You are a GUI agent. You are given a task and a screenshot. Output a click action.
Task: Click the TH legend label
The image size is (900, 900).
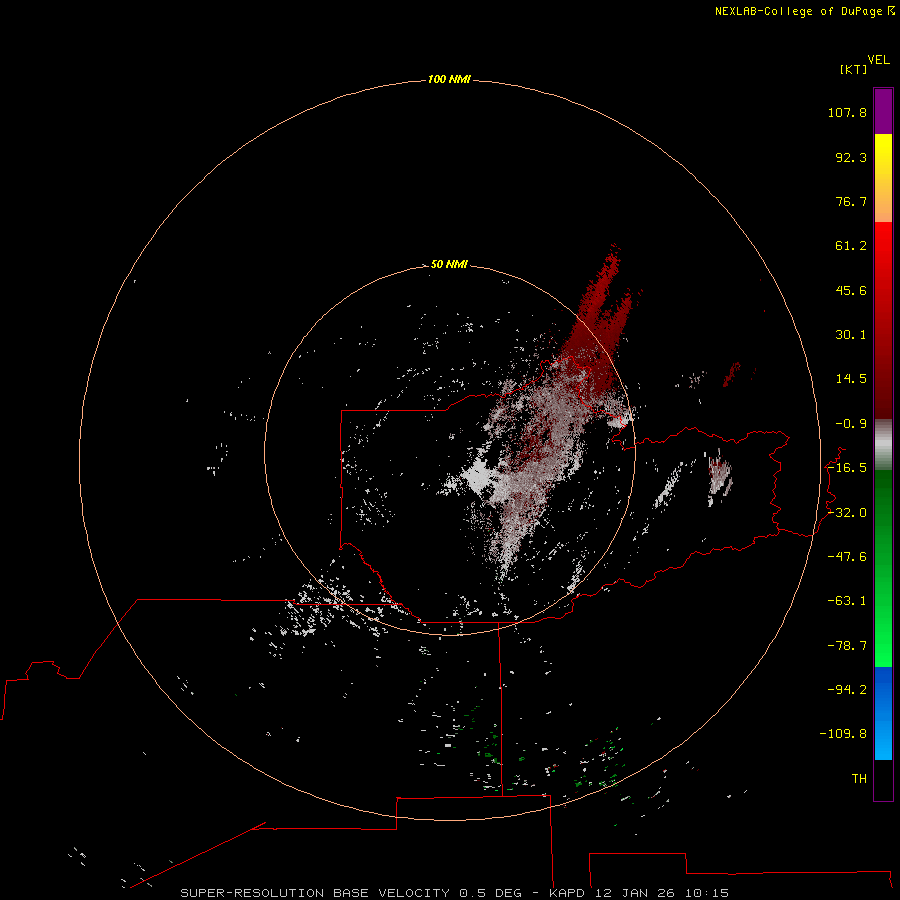859,778
